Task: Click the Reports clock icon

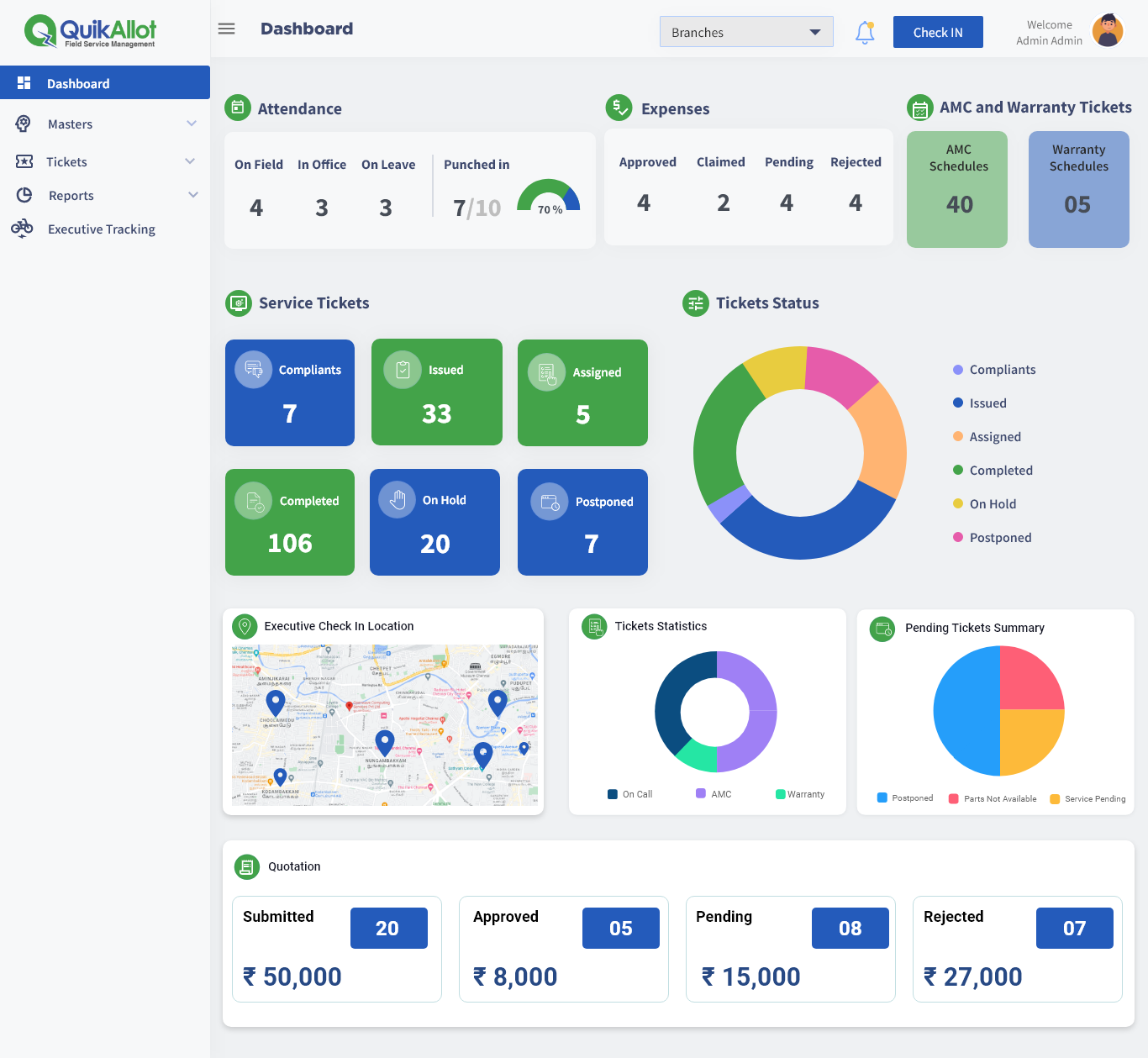Action: pyautogui.click(x=23, y=195)
